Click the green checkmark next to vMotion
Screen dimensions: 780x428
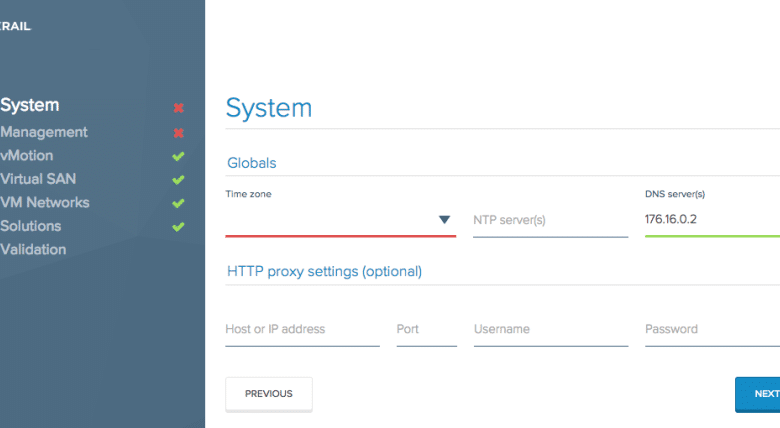coord(178,156)
